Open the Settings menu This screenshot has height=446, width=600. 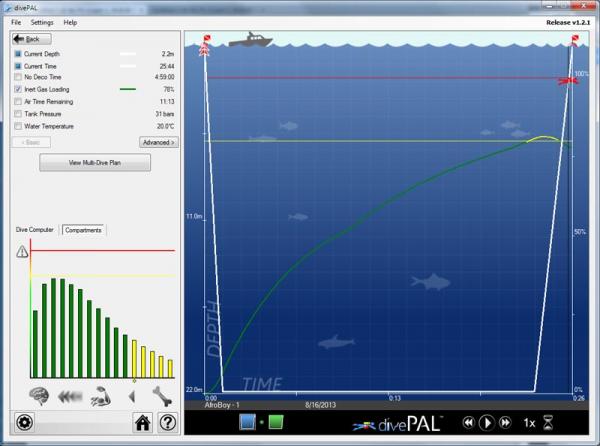42,21
